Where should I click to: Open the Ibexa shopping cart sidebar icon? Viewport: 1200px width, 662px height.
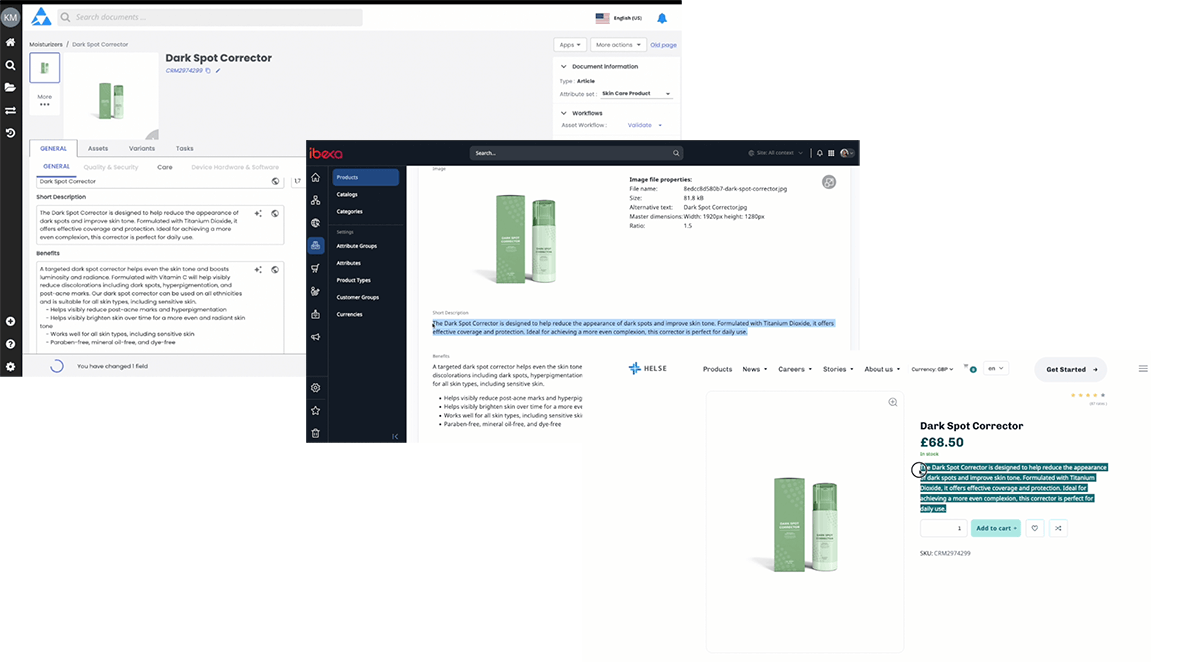[x=316, y=268]
